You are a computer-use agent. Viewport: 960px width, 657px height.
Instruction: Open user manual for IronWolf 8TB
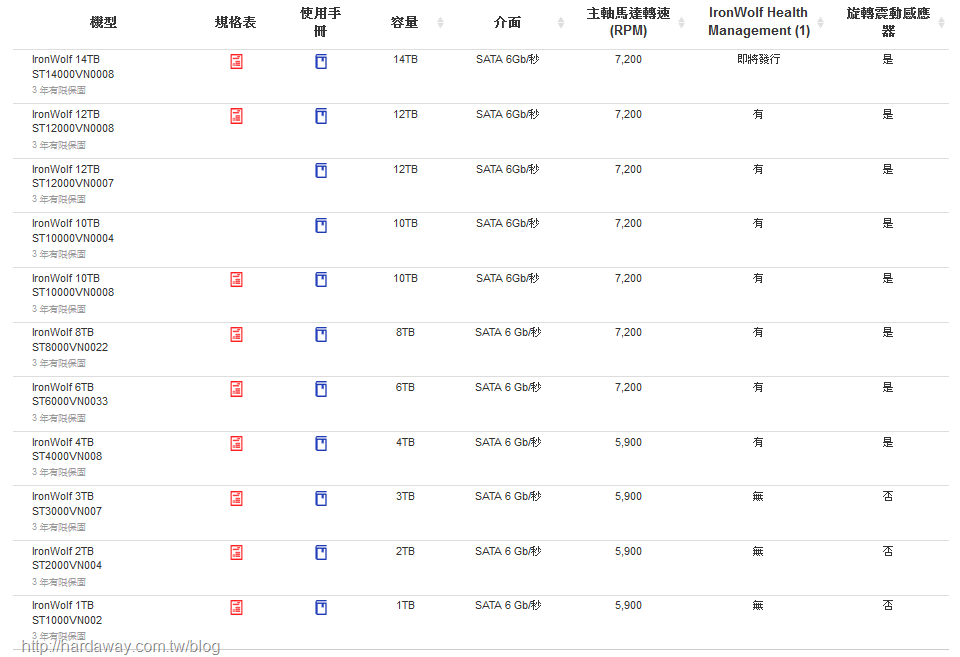[321, 334]
